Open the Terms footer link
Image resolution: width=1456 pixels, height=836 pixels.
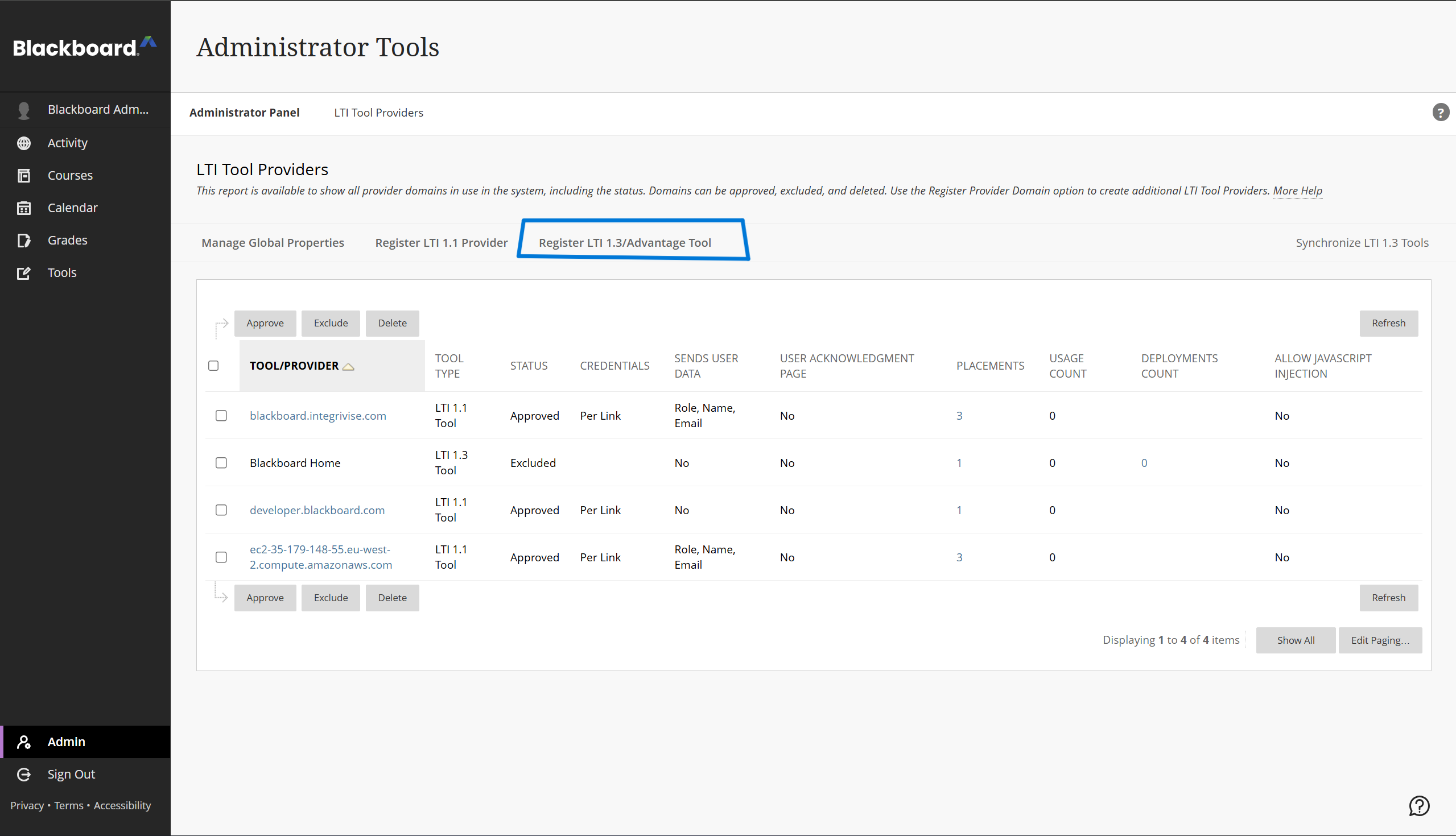(69, 805)
